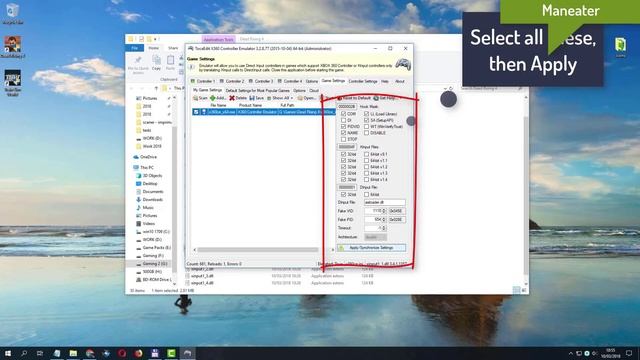Screen dimensions: 640x360
Task: Enable the DISABLE hook checkbox
Action: (367, 133)
